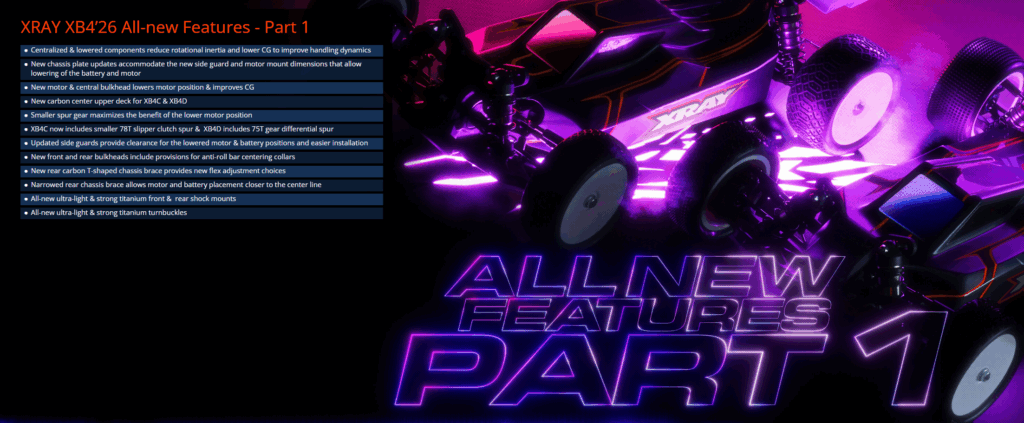
Task: Click the 'New chassis plate updates' list item
Action: 201,68
